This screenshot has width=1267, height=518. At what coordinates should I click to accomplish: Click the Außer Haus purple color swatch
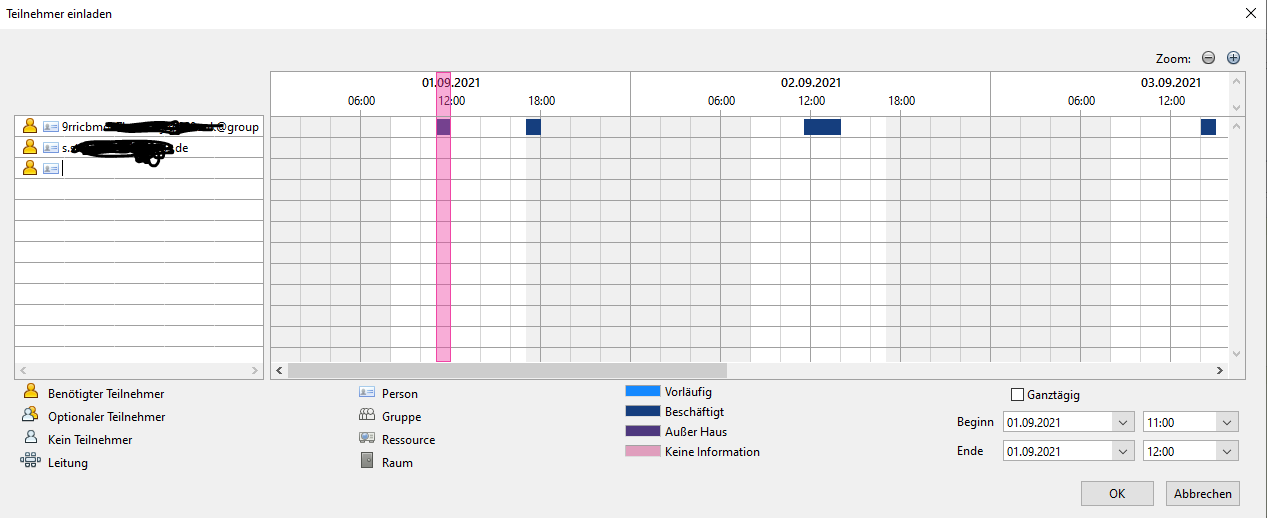pyautogui.click(x=642, y=431)
